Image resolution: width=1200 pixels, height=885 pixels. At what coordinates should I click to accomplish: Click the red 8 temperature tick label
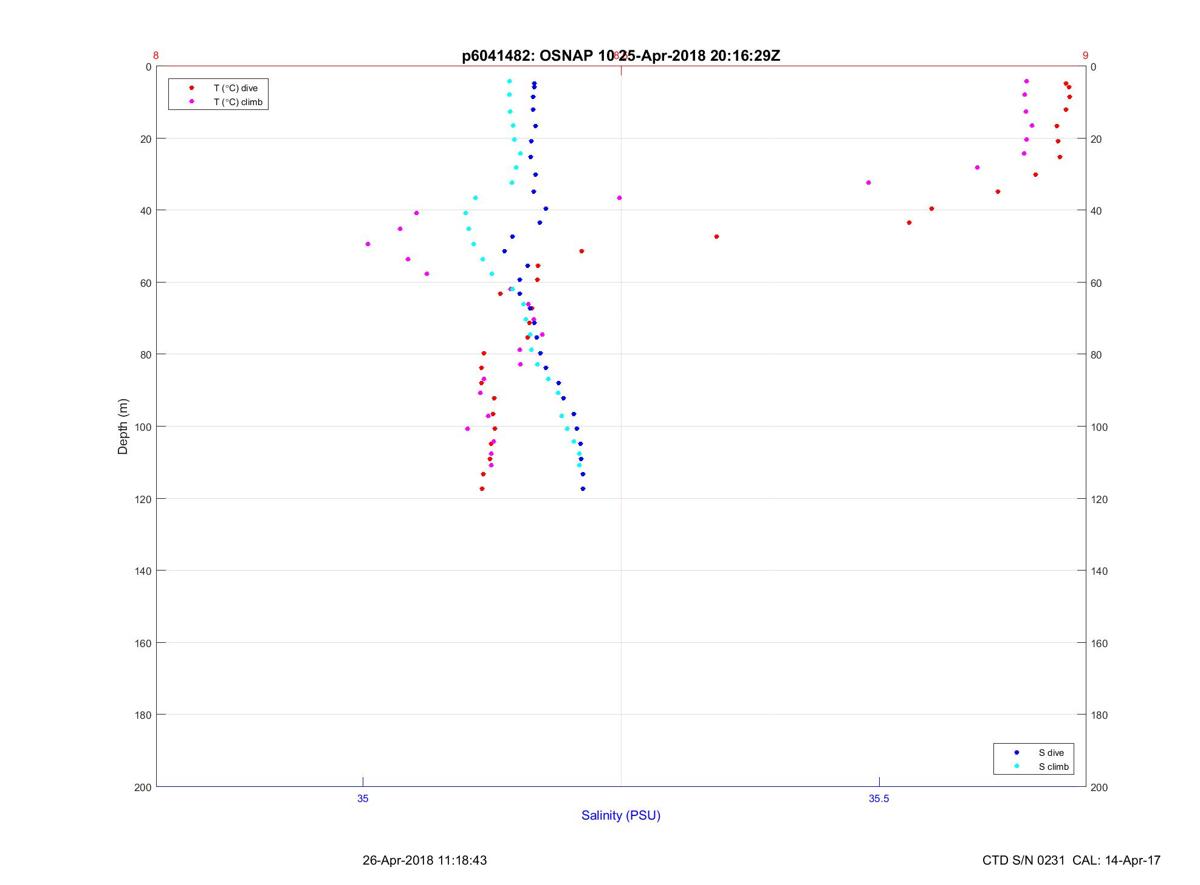(156, 56)
